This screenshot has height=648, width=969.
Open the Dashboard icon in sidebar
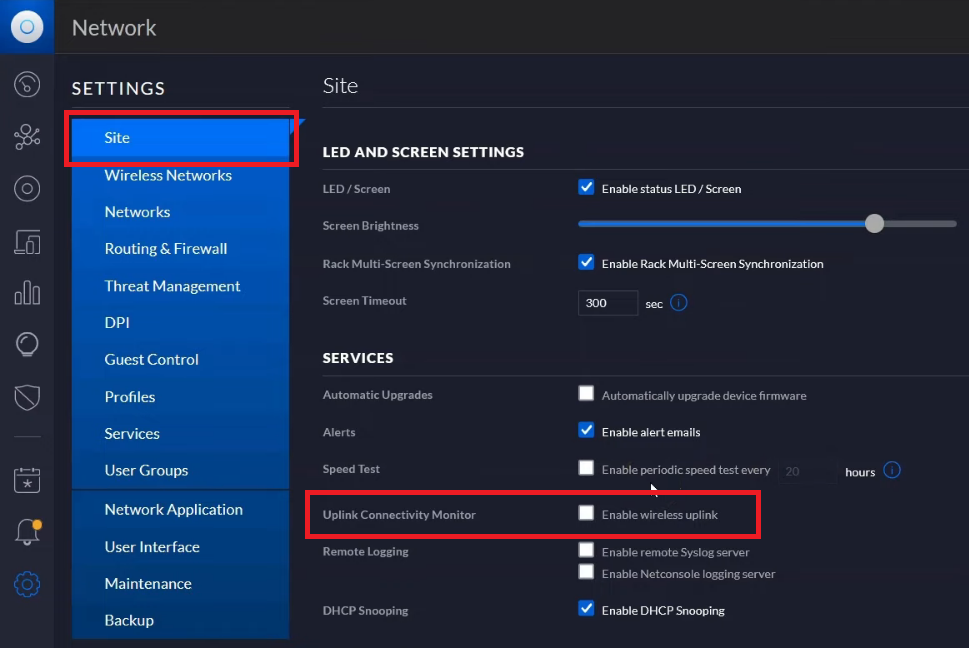point(27,85)
